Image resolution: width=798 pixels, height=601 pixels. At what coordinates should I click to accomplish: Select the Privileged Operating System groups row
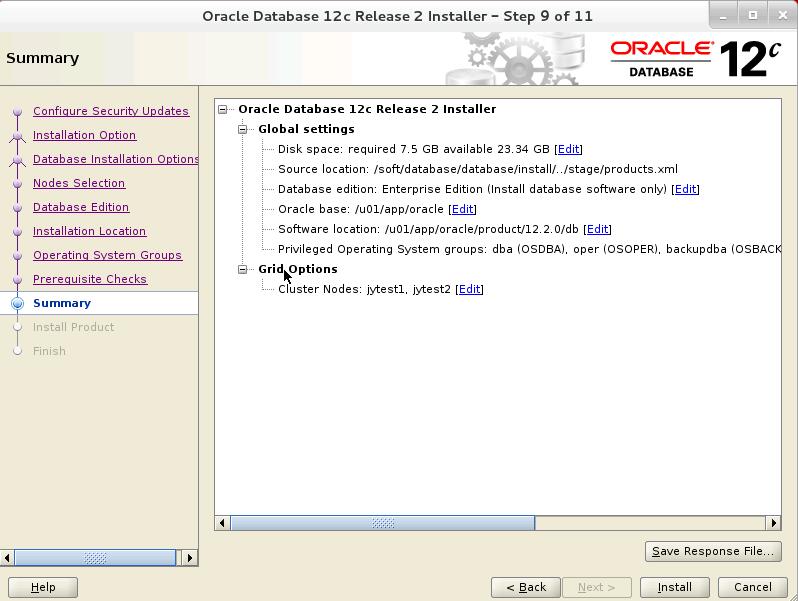[529, 249]
